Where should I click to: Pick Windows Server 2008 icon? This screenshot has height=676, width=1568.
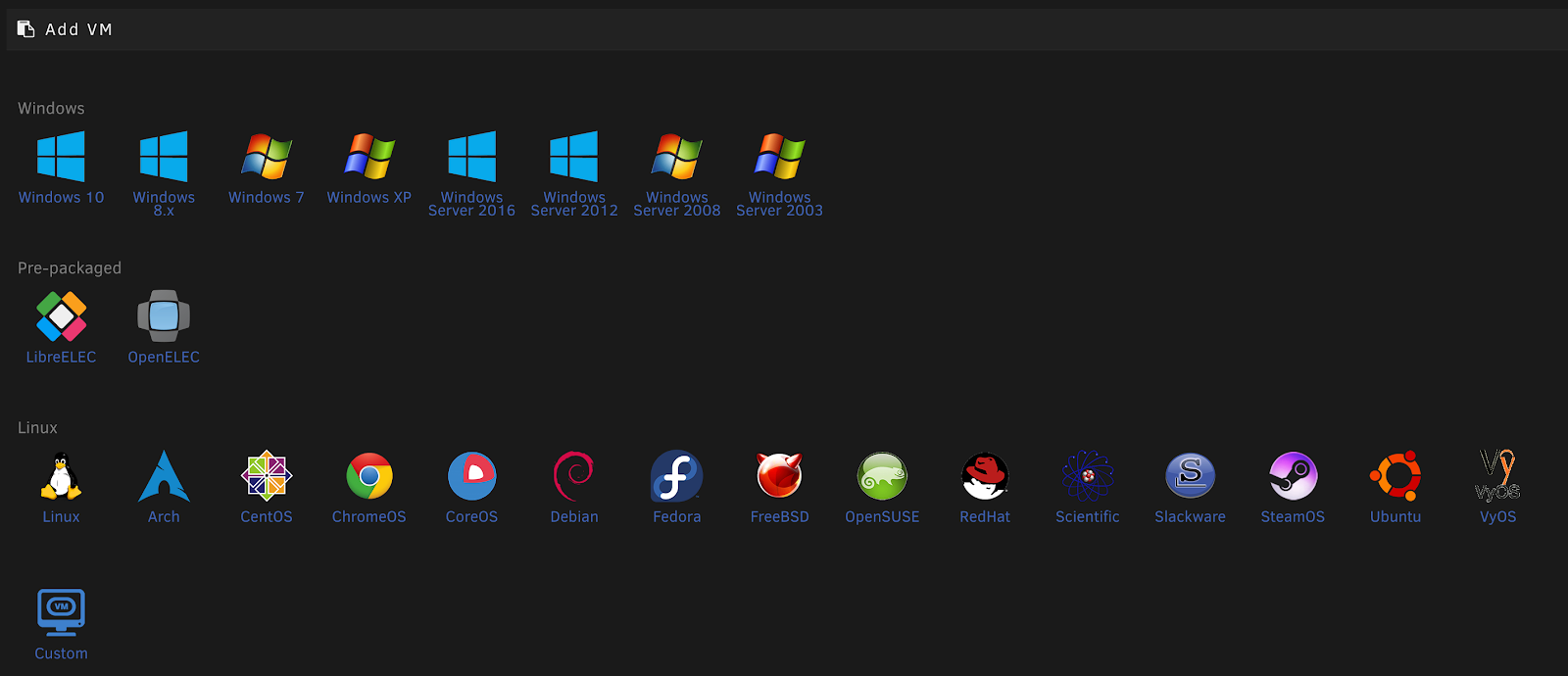point(677,157)
